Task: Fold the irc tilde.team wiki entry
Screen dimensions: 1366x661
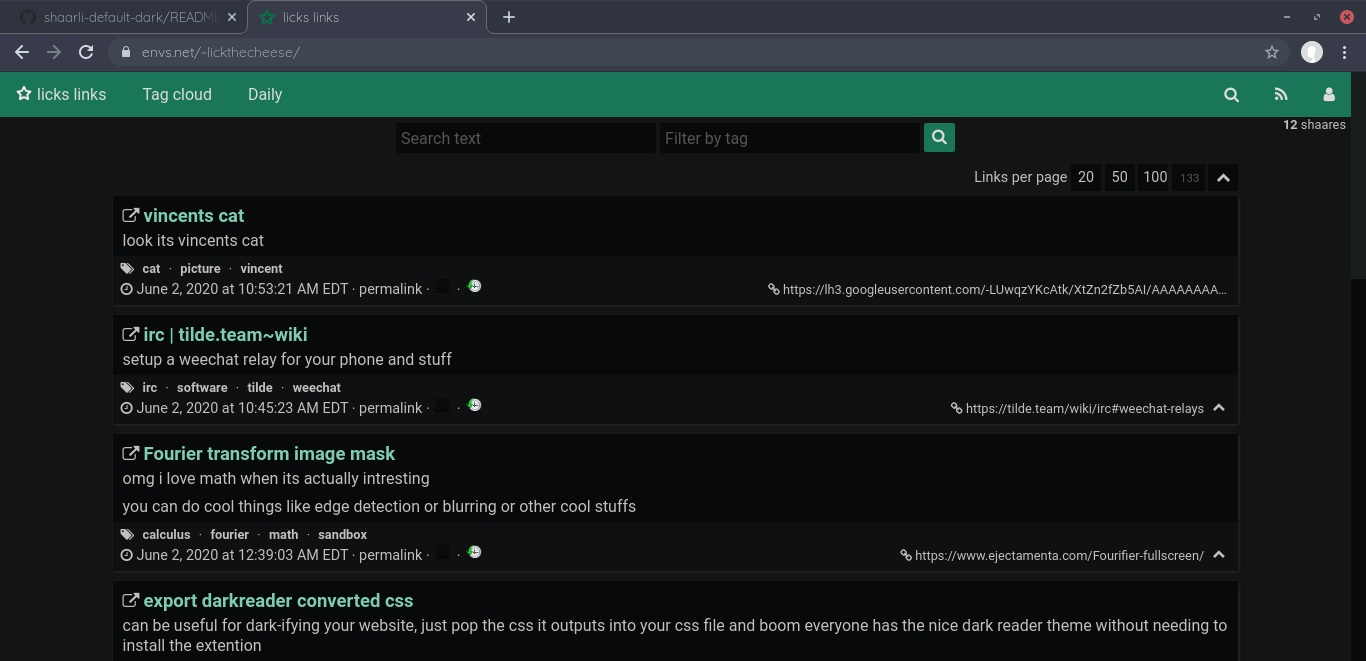Action: coord(1218,408)
